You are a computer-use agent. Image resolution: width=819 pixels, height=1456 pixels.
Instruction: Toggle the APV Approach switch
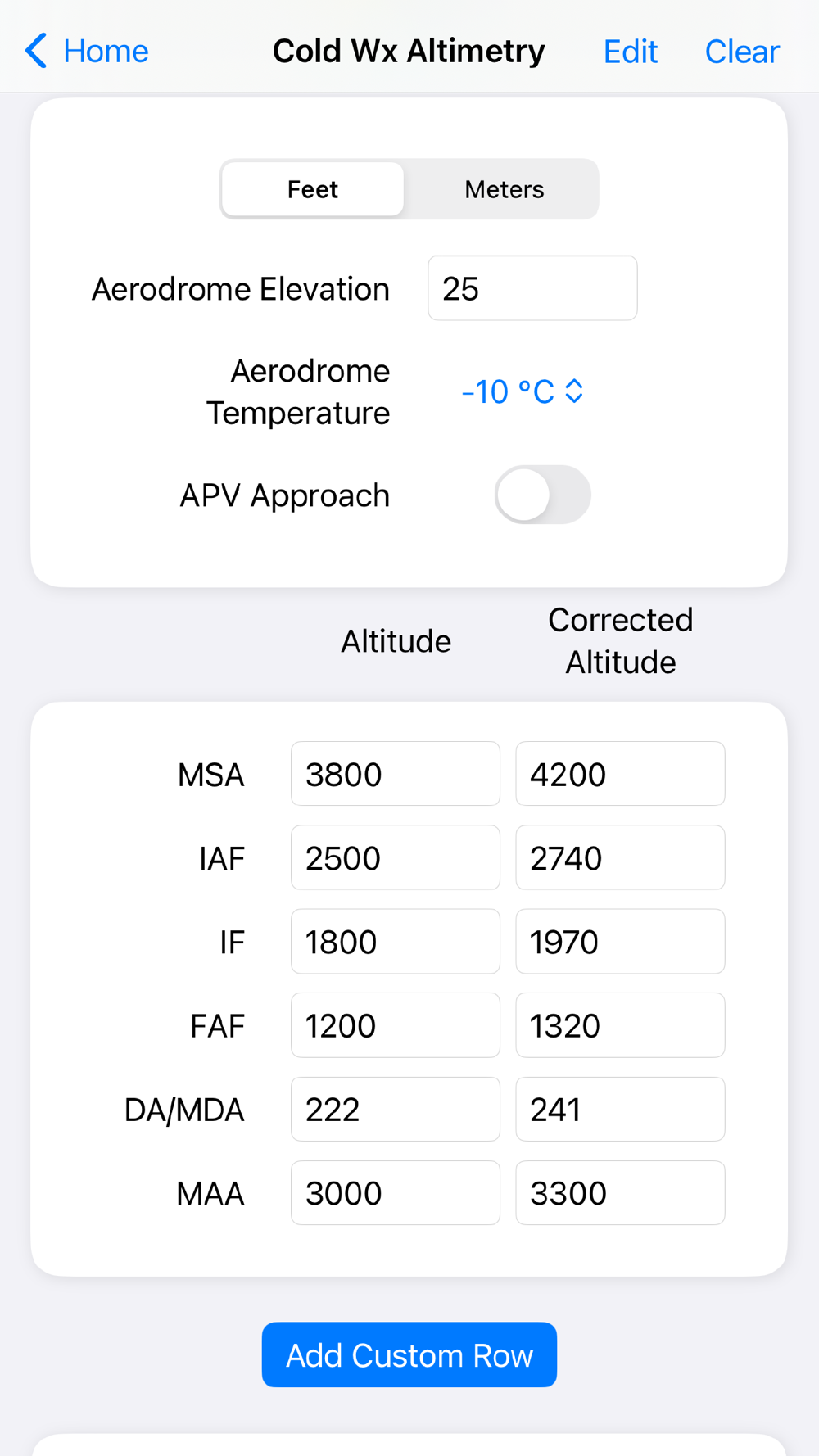(542, 495)
